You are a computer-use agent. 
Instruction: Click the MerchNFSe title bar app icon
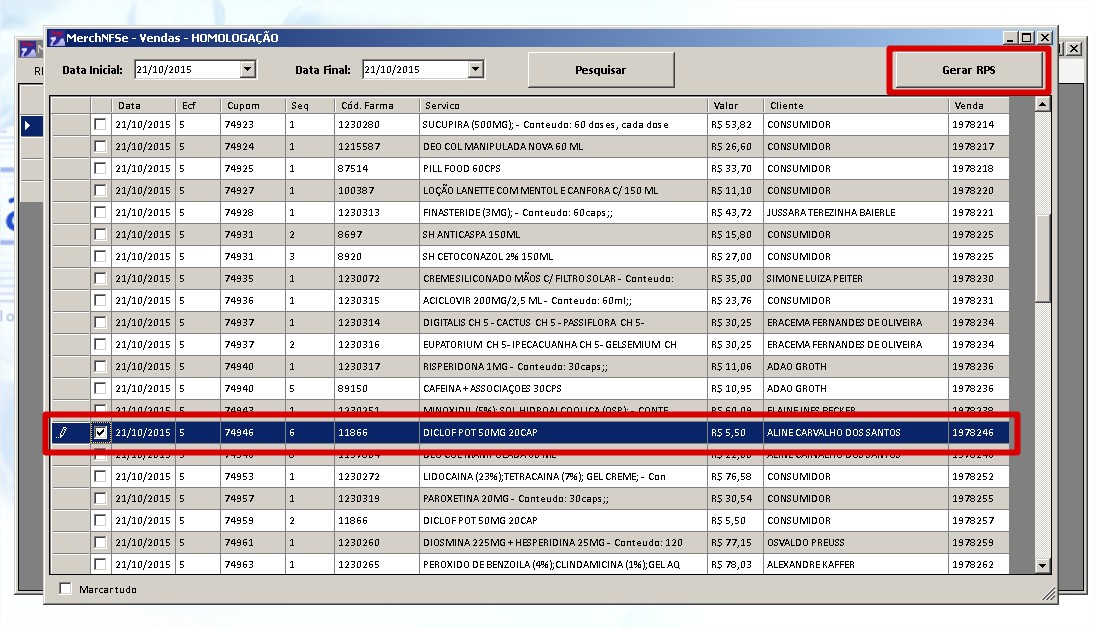pos(56,38)
